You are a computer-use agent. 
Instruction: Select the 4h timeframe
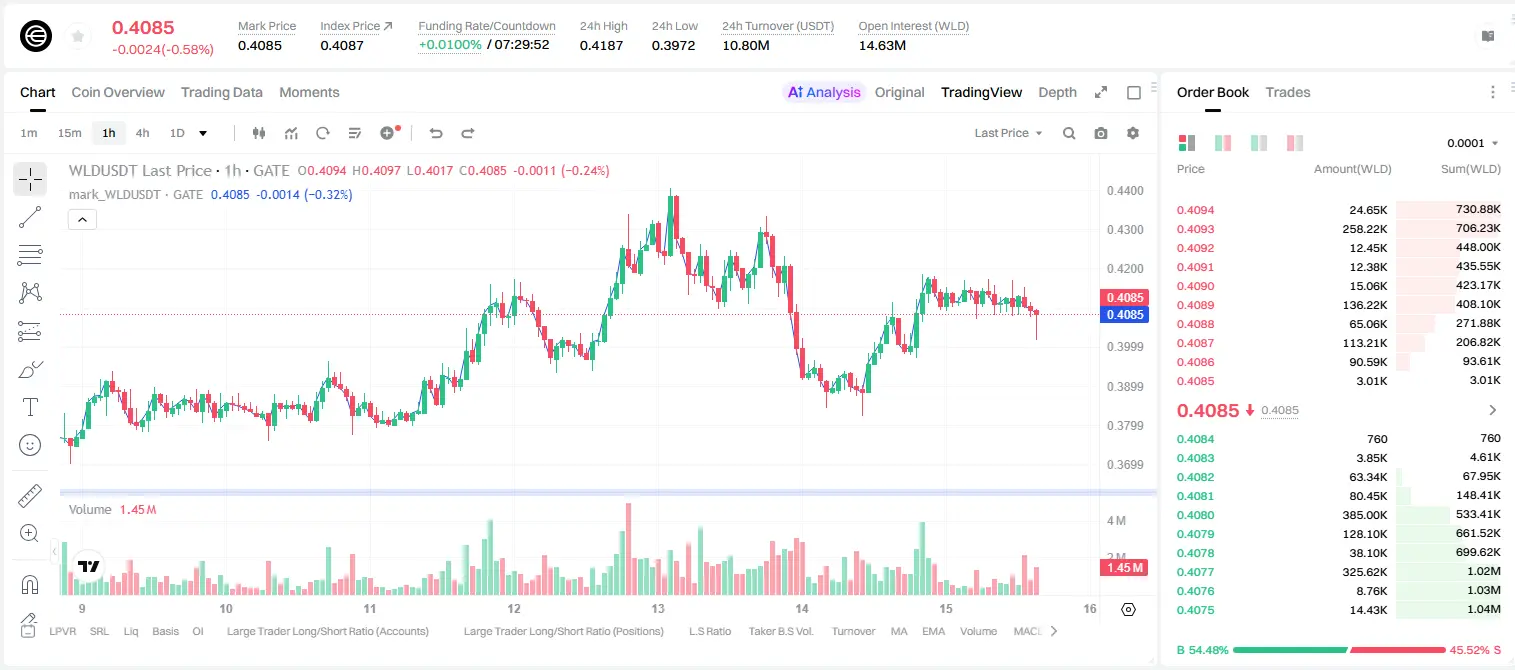[142, 133]
